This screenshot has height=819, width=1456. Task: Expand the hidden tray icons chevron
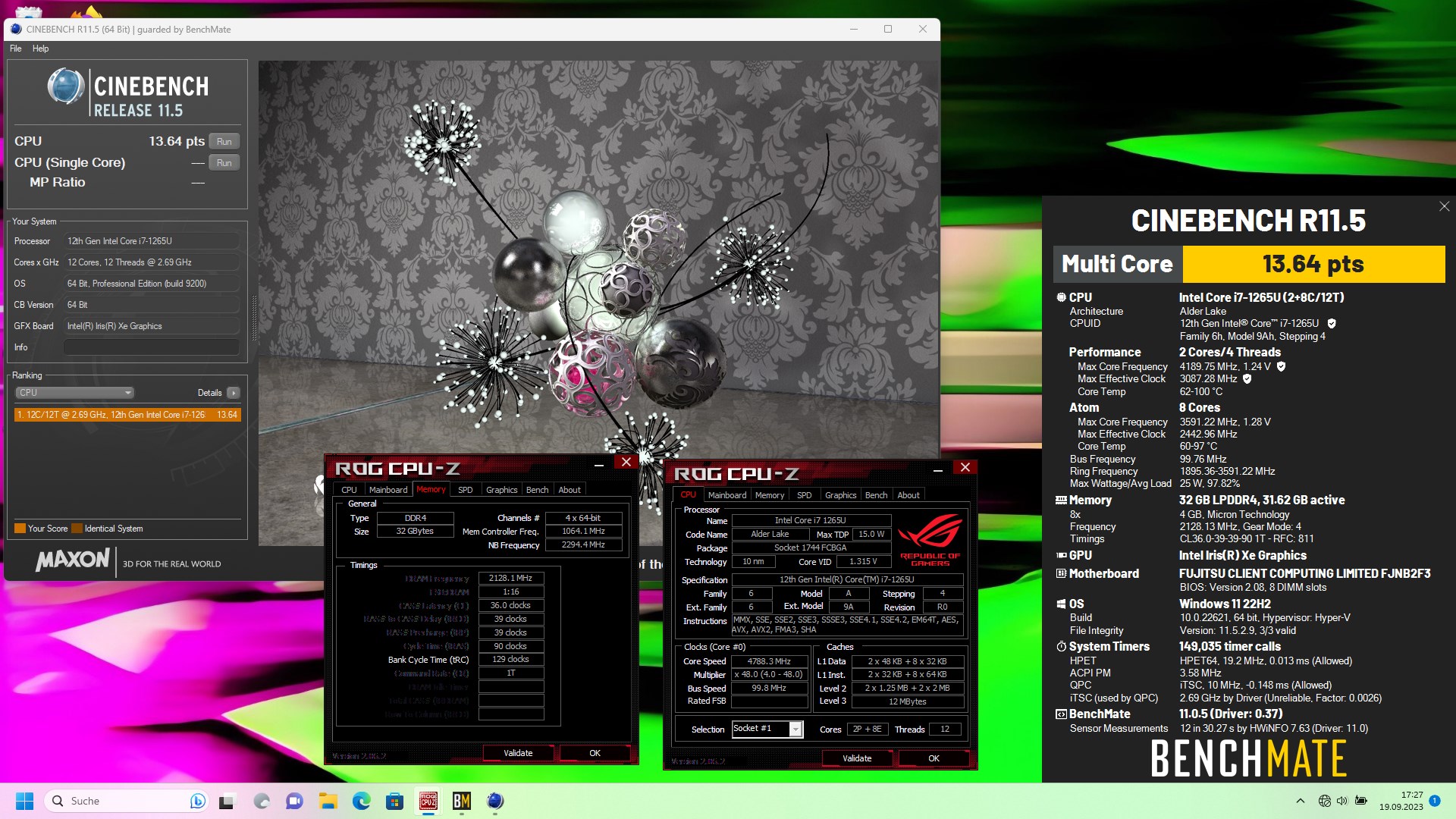[x=1301, y=801]
